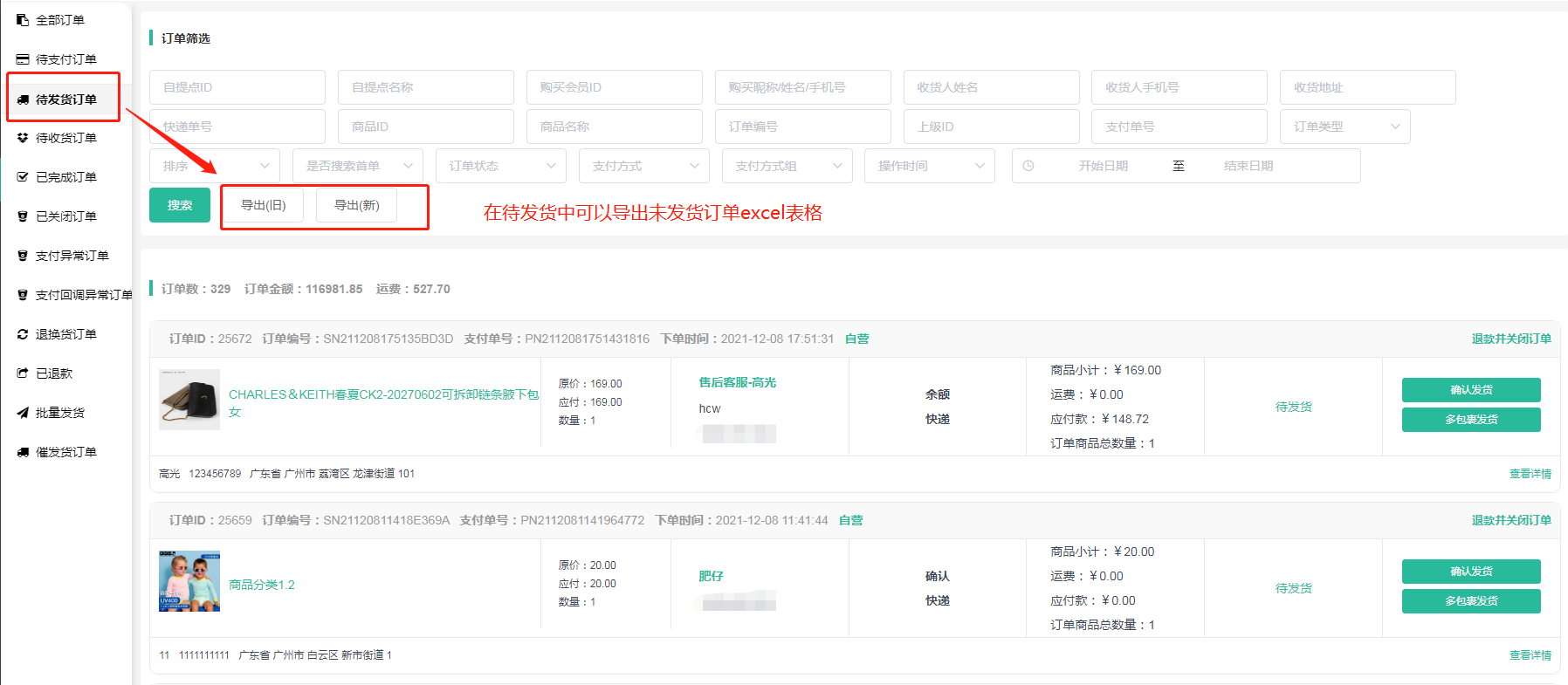Screen dimensions: 1568x685
Task: Go to 已退款 menu item
Action: [54, 373]
